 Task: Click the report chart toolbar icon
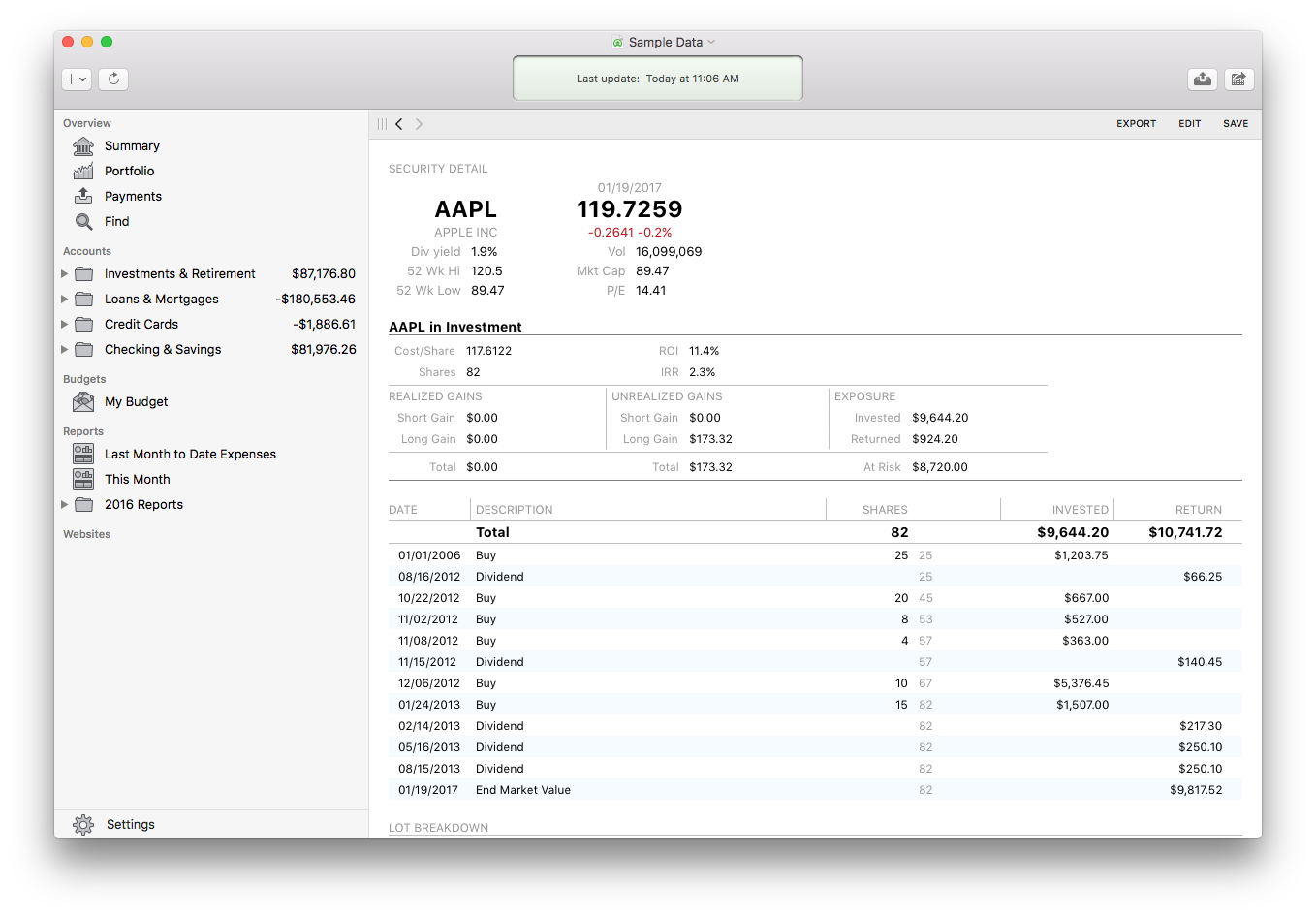(x=1239, y=79)
